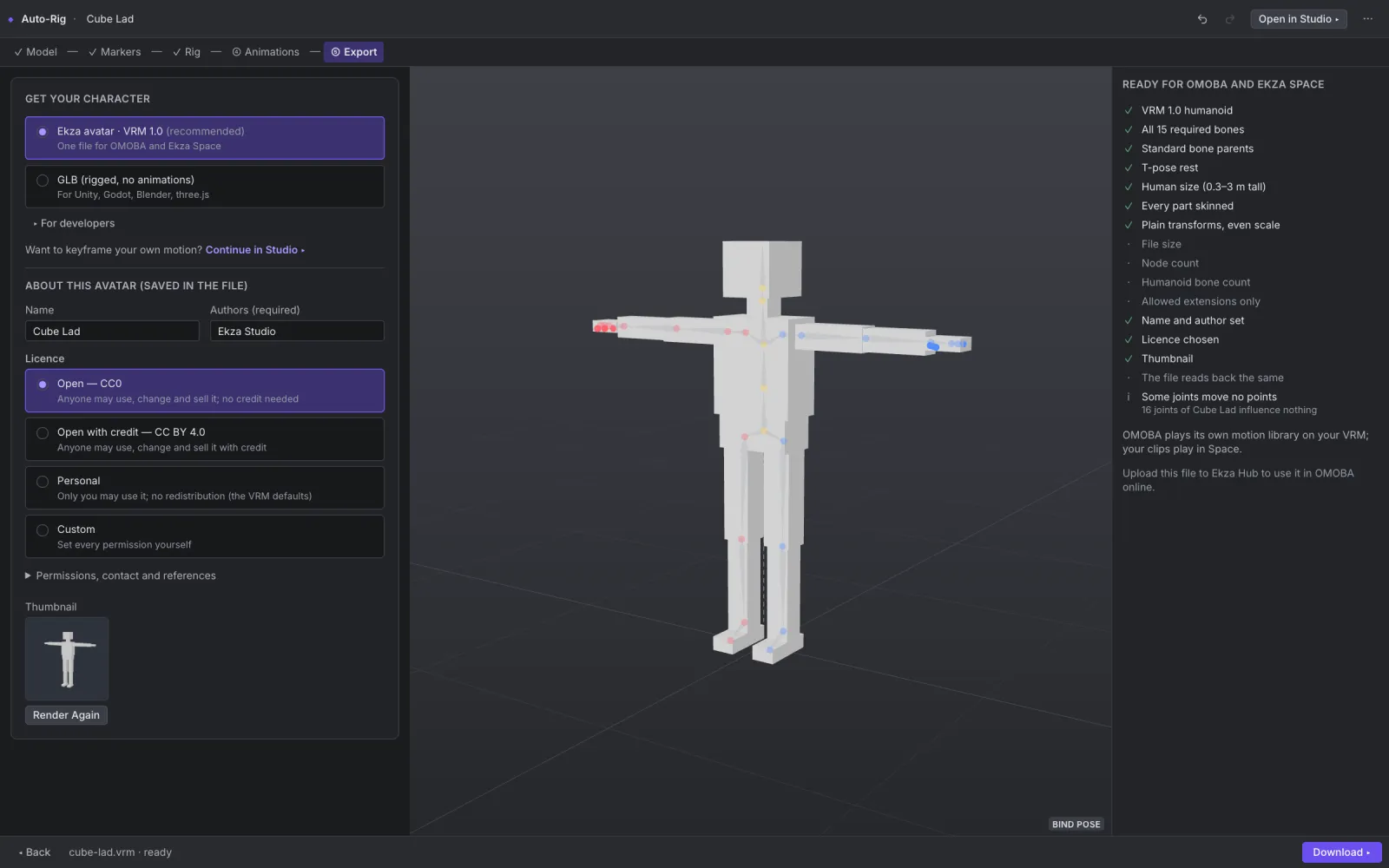Click the Render Again button
The width and height of the screenshot is (1389, 868).
click(66, 715)
